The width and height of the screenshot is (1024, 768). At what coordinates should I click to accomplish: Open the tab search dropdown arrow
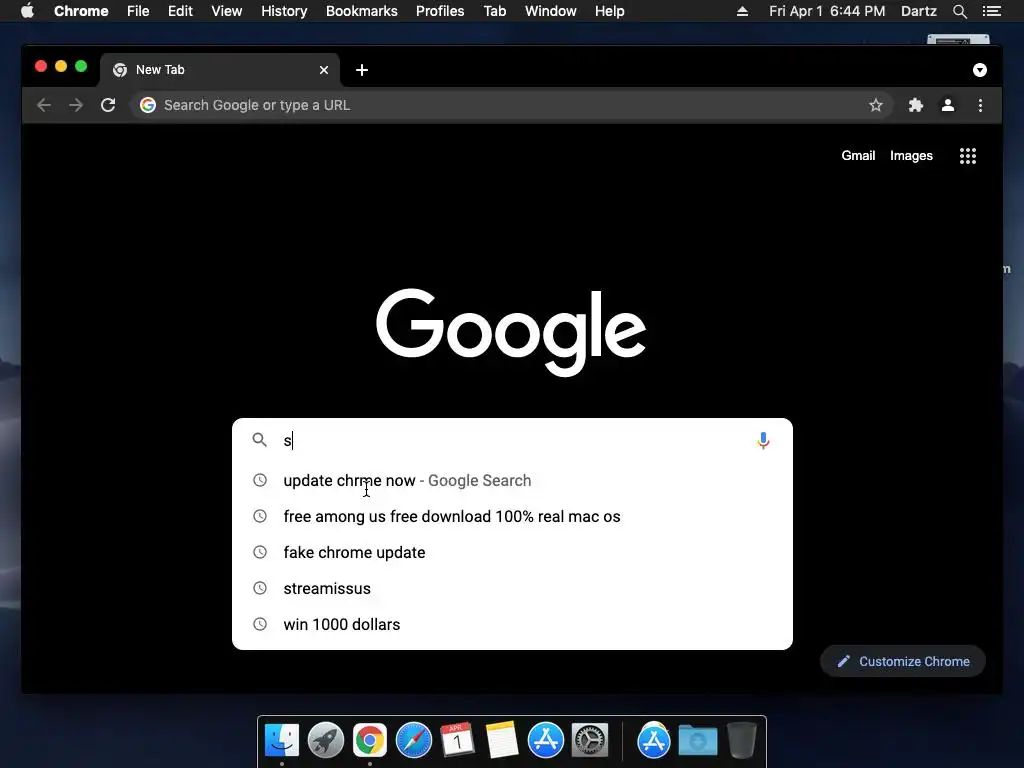pos(980,70)
